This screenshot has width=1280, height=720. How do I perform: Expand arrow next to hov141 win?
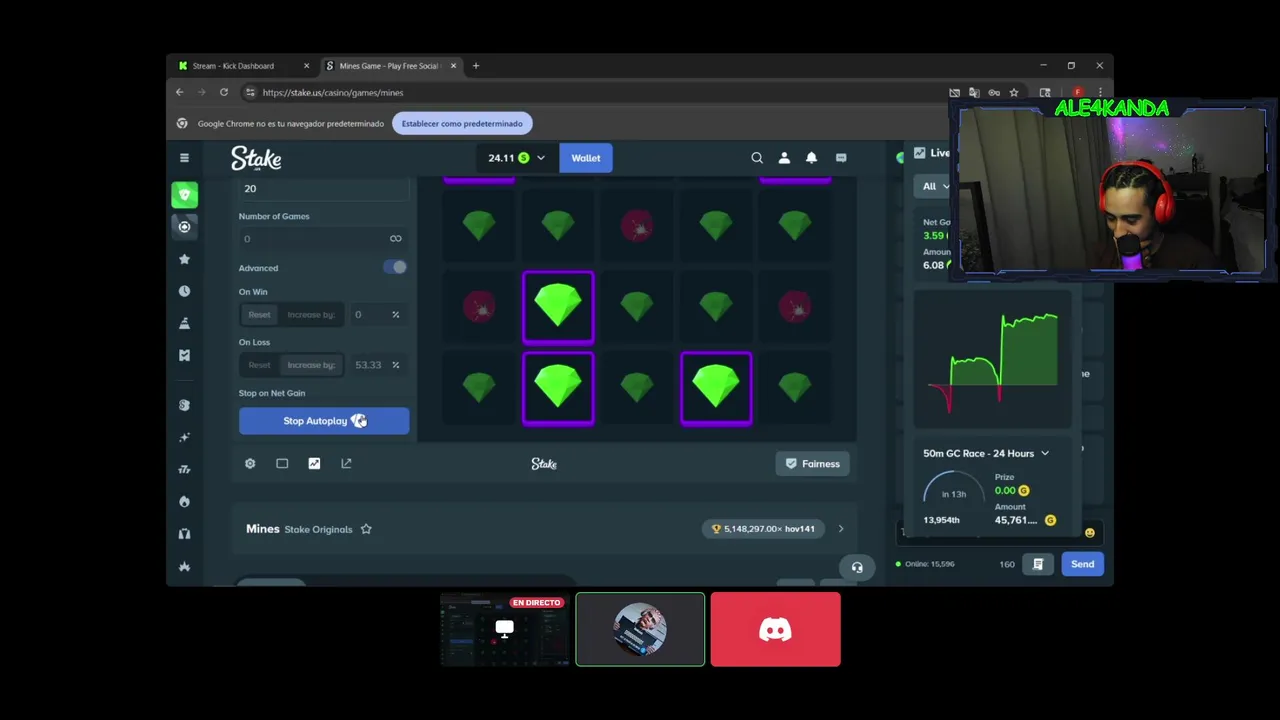click(840, 529)
